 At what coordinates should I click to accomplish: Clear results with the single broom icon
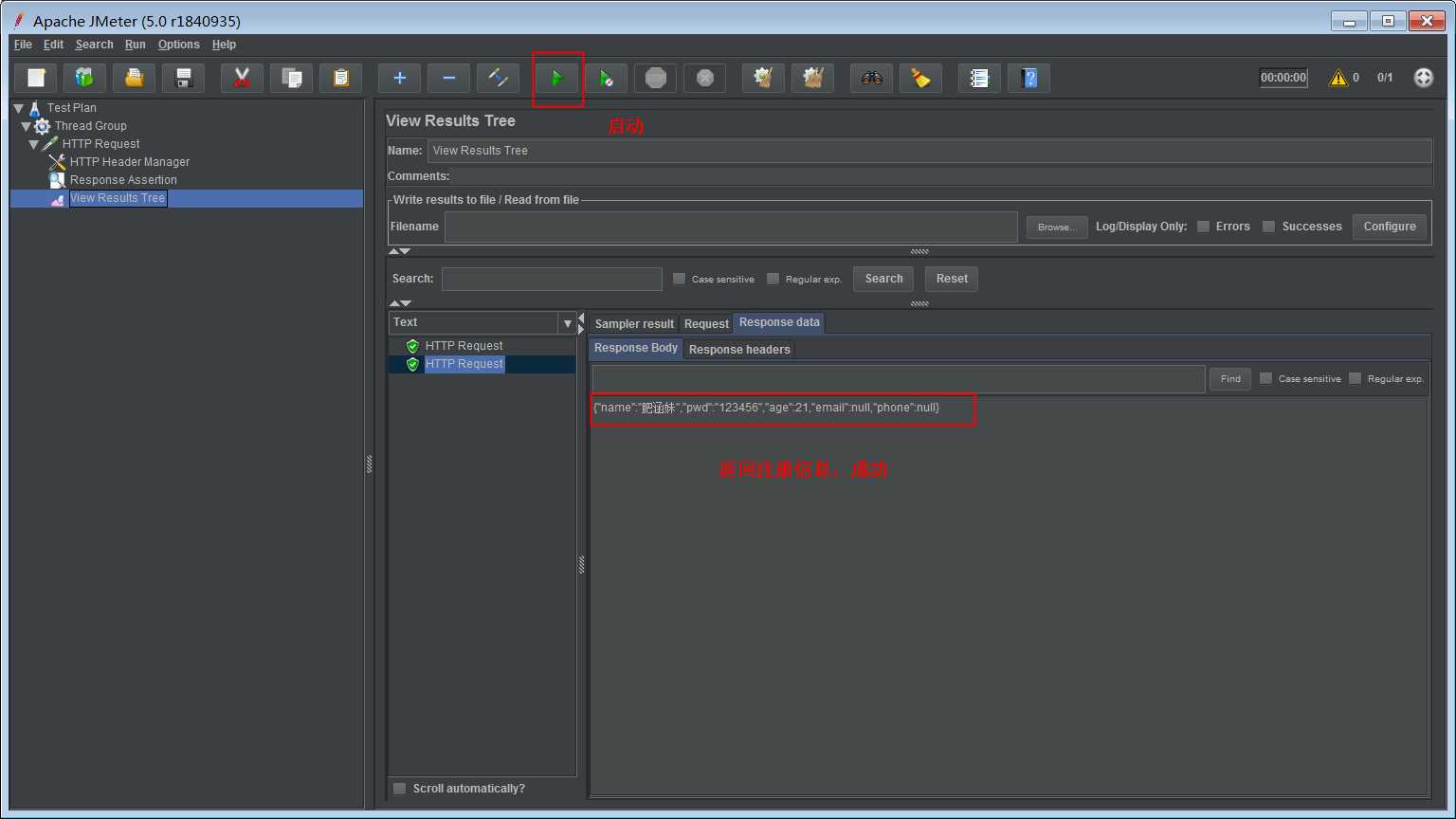click(764, 78)
